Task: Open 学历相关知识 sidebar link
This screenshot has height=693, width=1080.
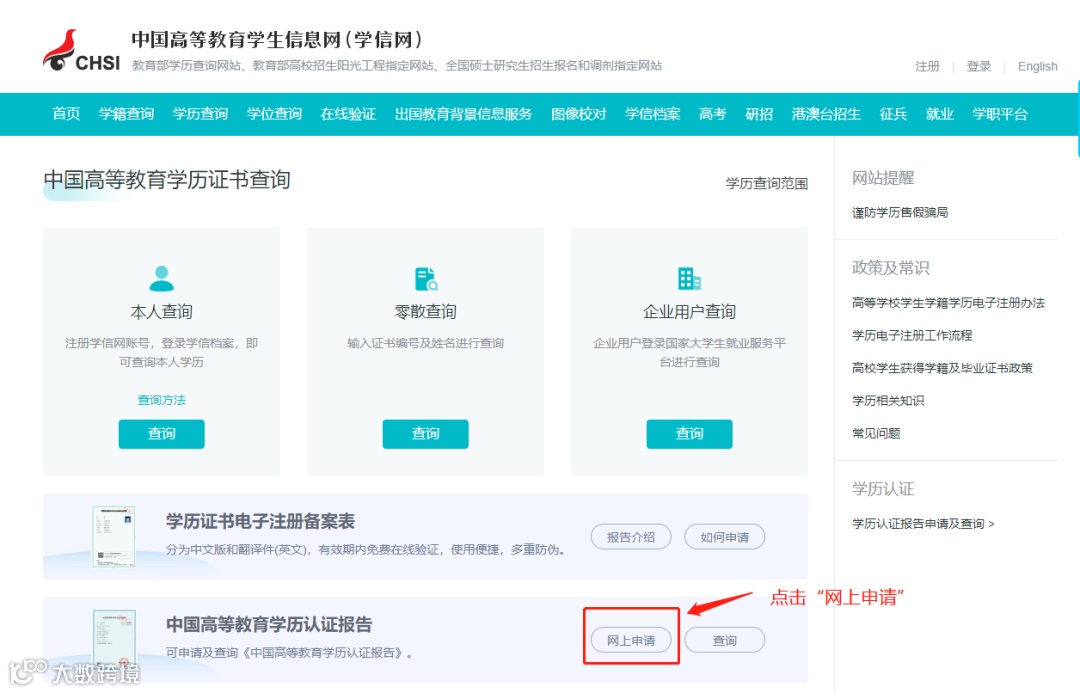Action: 888,400
